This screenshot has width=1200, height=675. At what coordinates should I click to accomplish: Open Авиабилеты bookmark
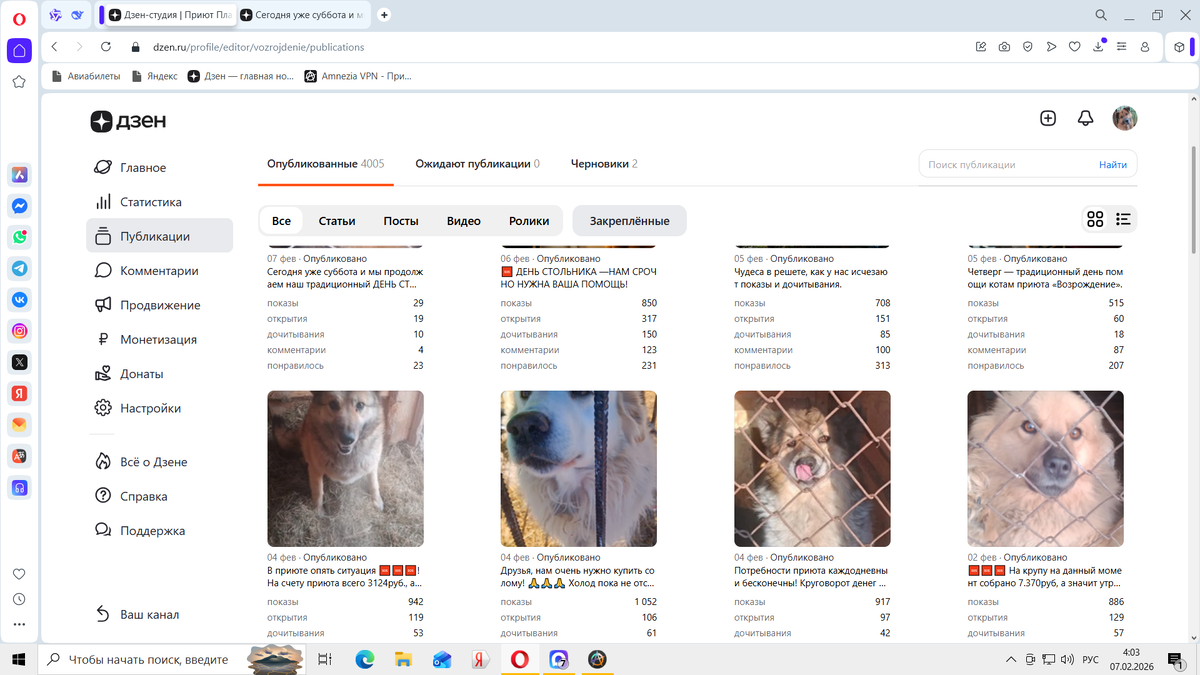(84, 76)
